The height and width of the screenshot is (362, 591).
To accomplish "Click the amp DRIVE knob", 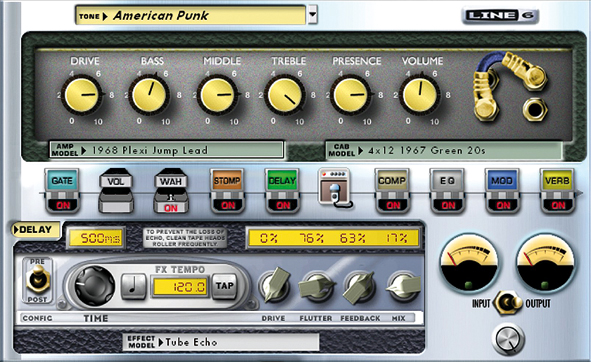I will [82, 94].
